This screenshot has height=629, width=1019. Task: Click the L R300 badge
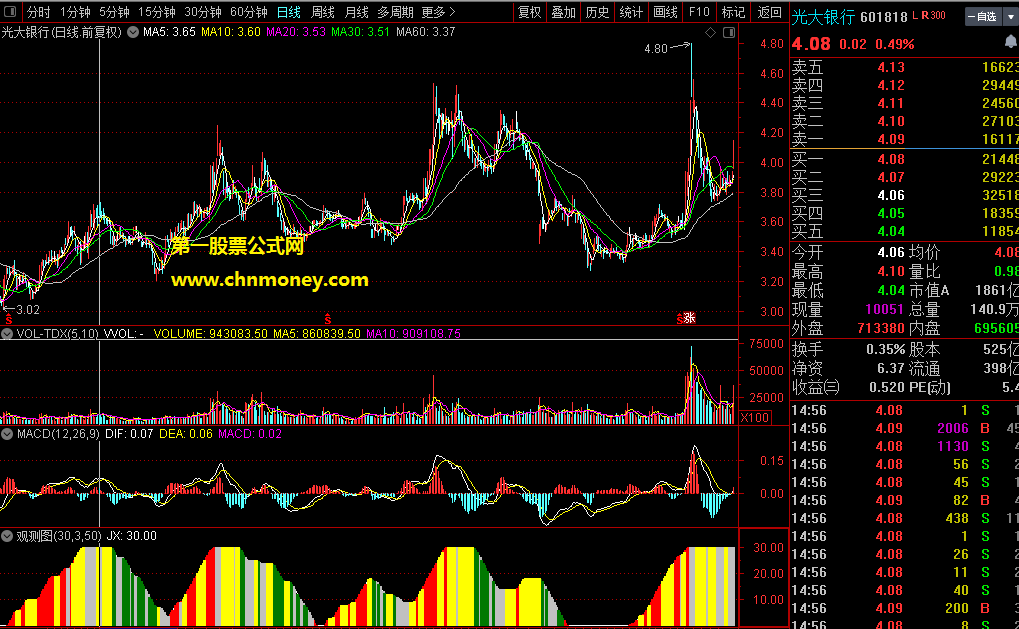(x=929, y=15)
